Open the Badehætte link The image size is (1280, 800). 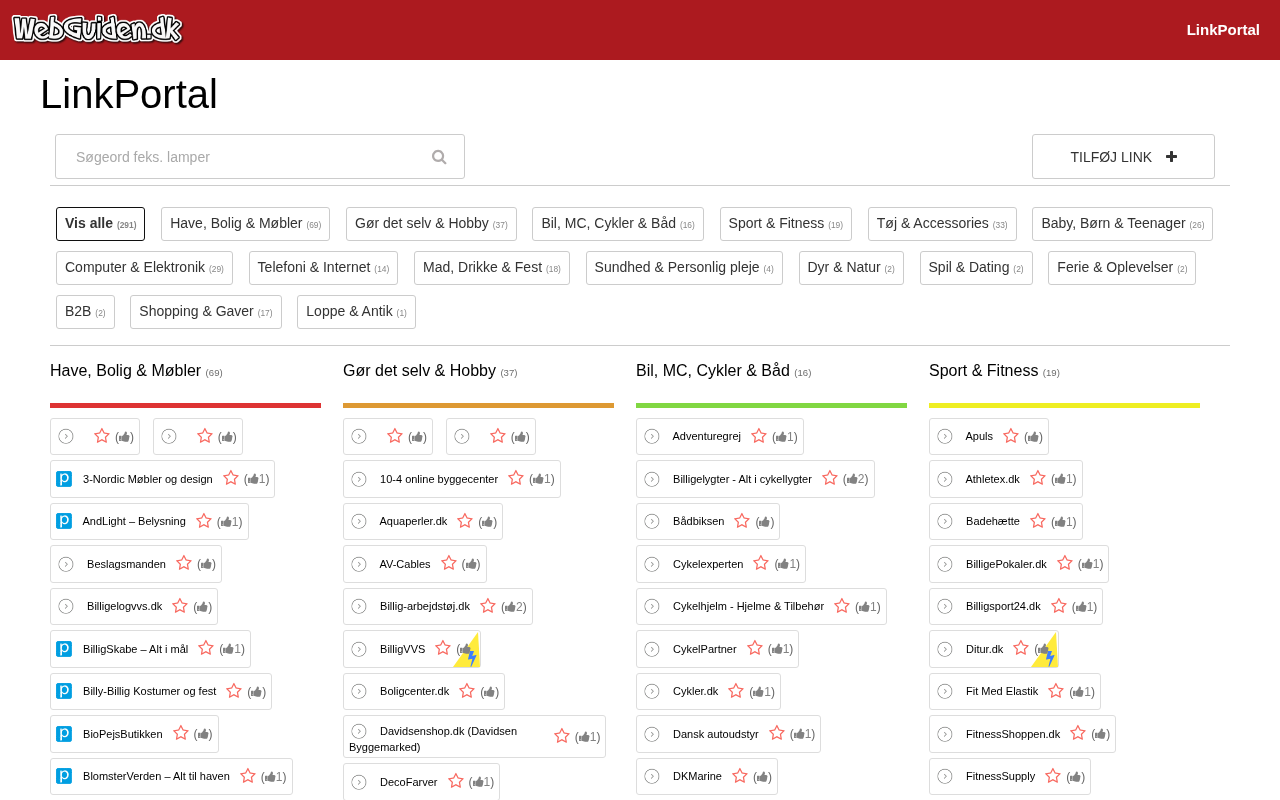pos(992,522)
